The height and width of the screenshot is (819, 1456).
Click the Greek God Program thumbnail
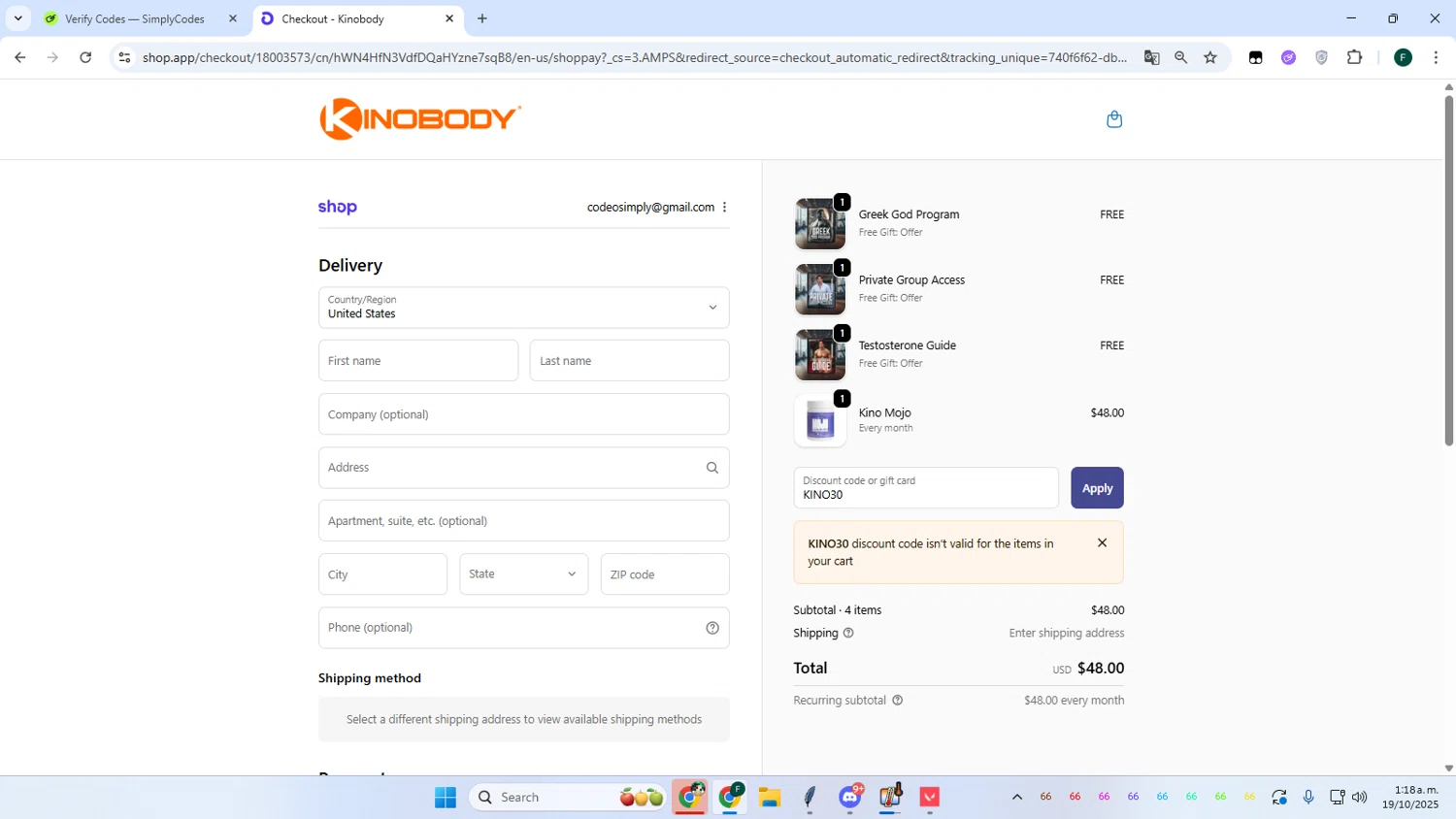coord(820,224)
